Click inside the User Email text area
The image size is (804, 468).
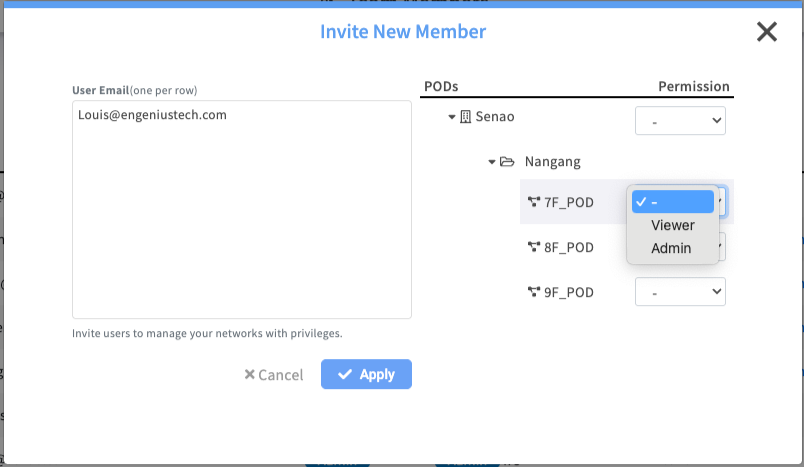[241, 210]
